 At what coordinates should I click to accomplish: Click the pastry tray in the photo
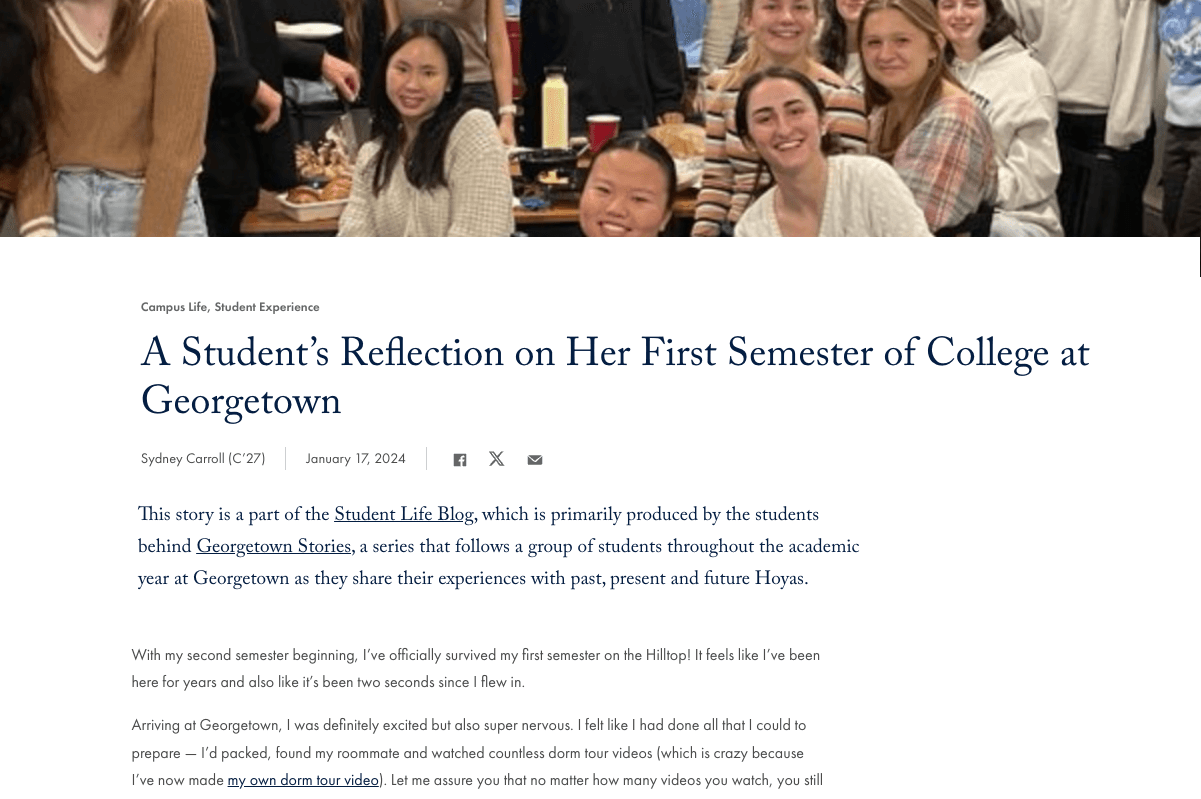point(318,190)
